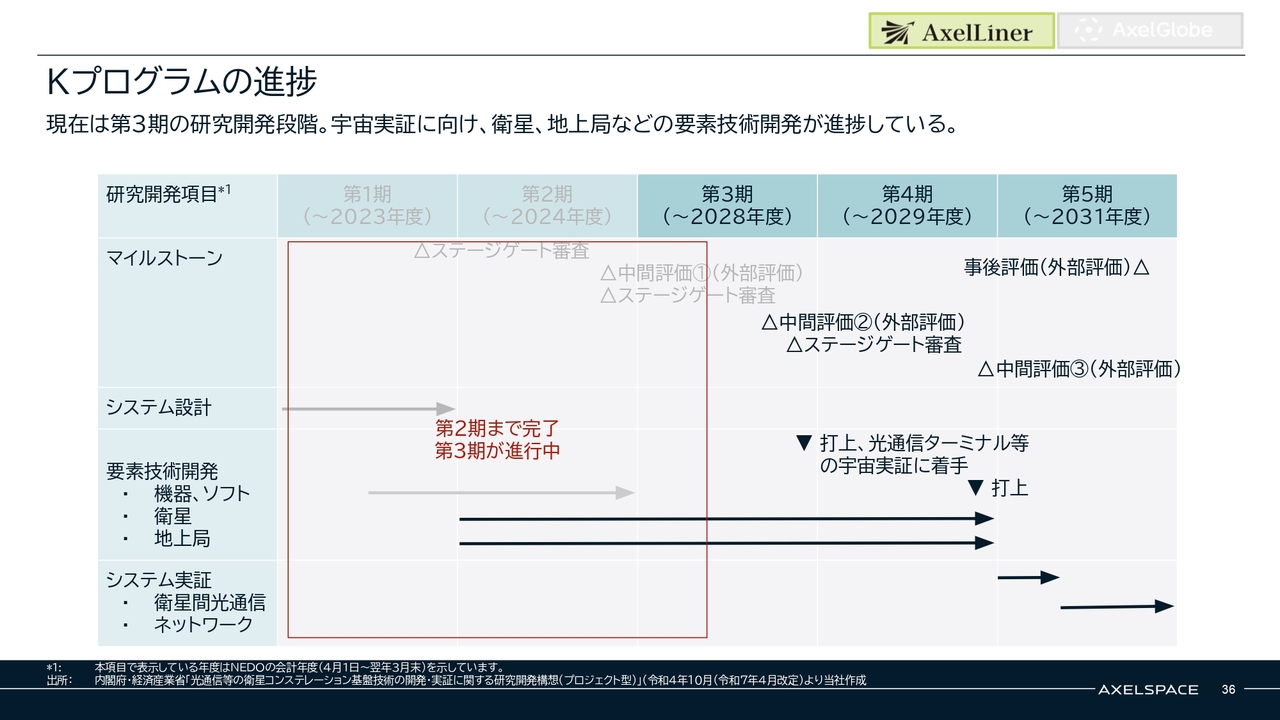Click the 出所 source citation line
The height and width of the screenshot is (720, 1280).
click(456, 680)
